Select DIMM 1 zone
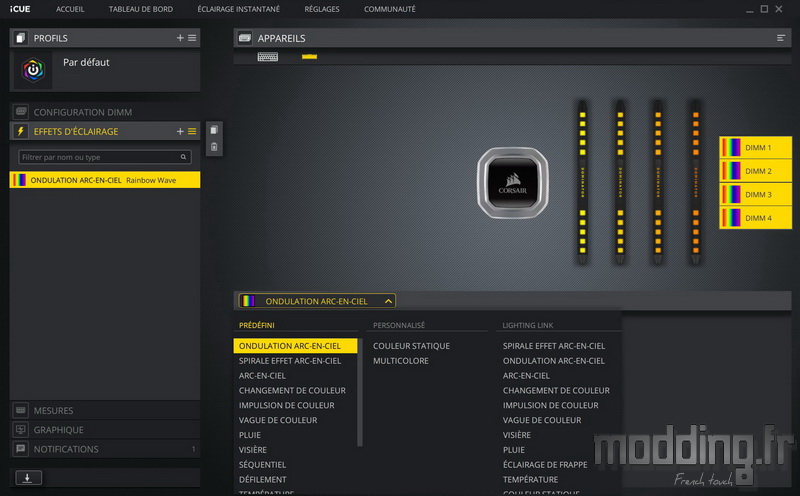800x496 pixels. coord(756,147)
